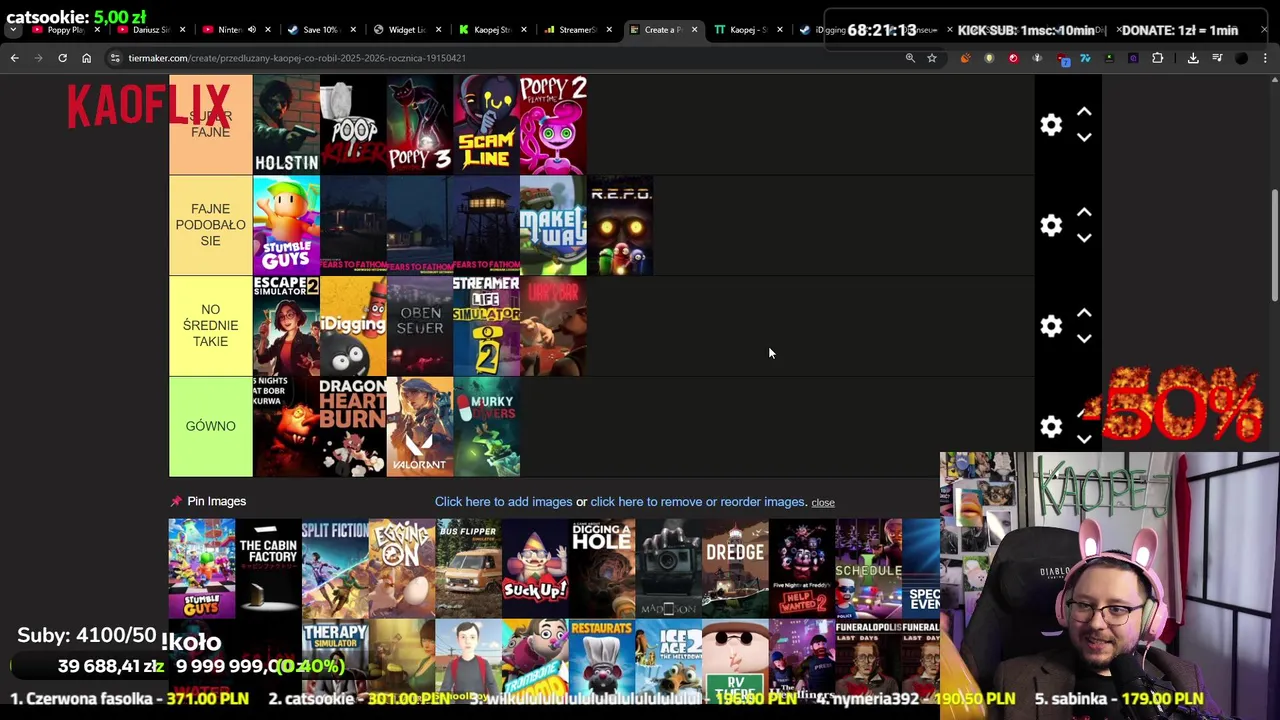The width and height of the screenshot is (1280, 720).
Task: Pick Dredge from image pool
Action: point(735,568)
